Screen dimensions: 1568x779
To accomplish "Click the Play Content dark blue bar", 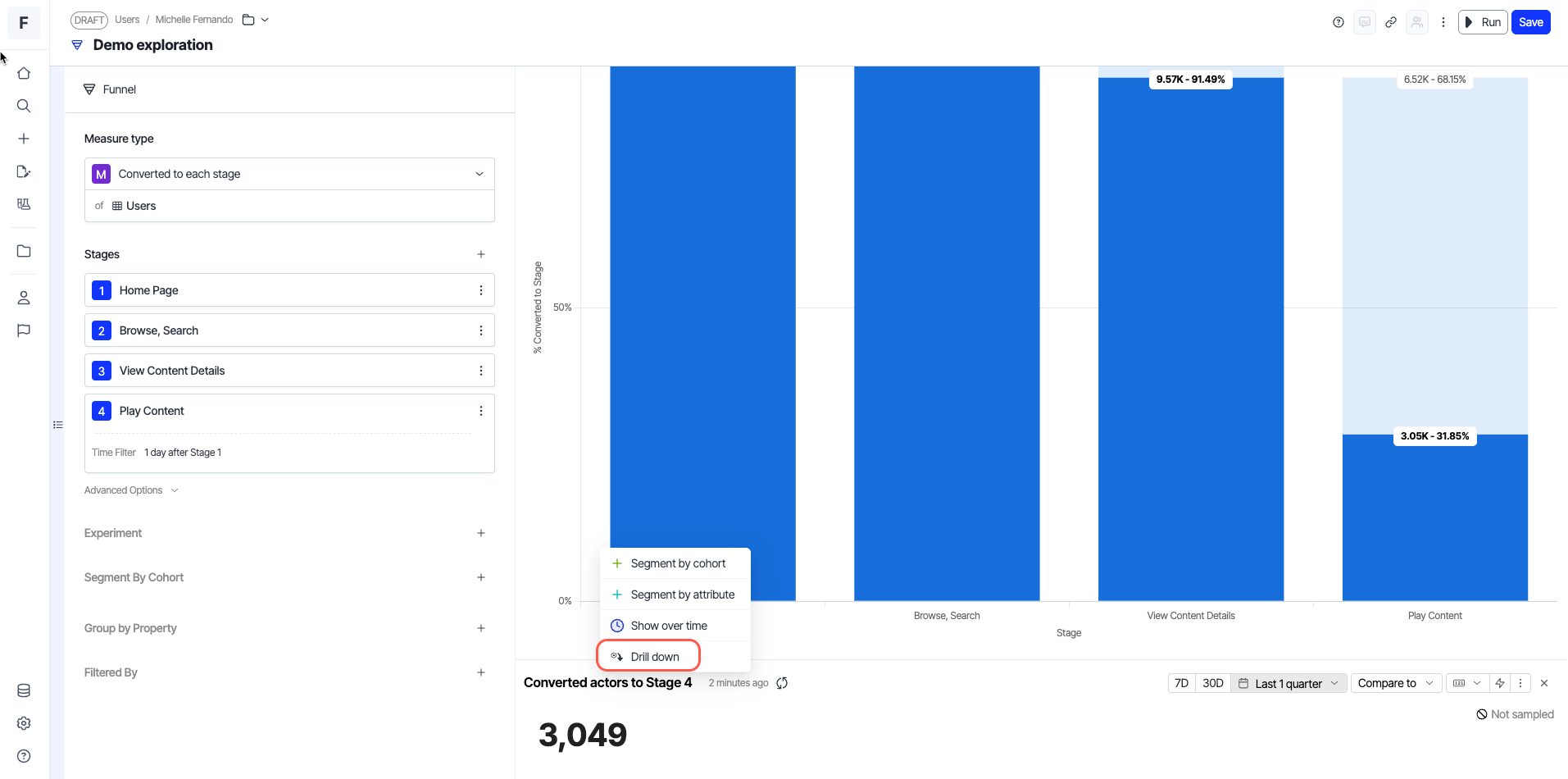I will tap(1434, 518).
